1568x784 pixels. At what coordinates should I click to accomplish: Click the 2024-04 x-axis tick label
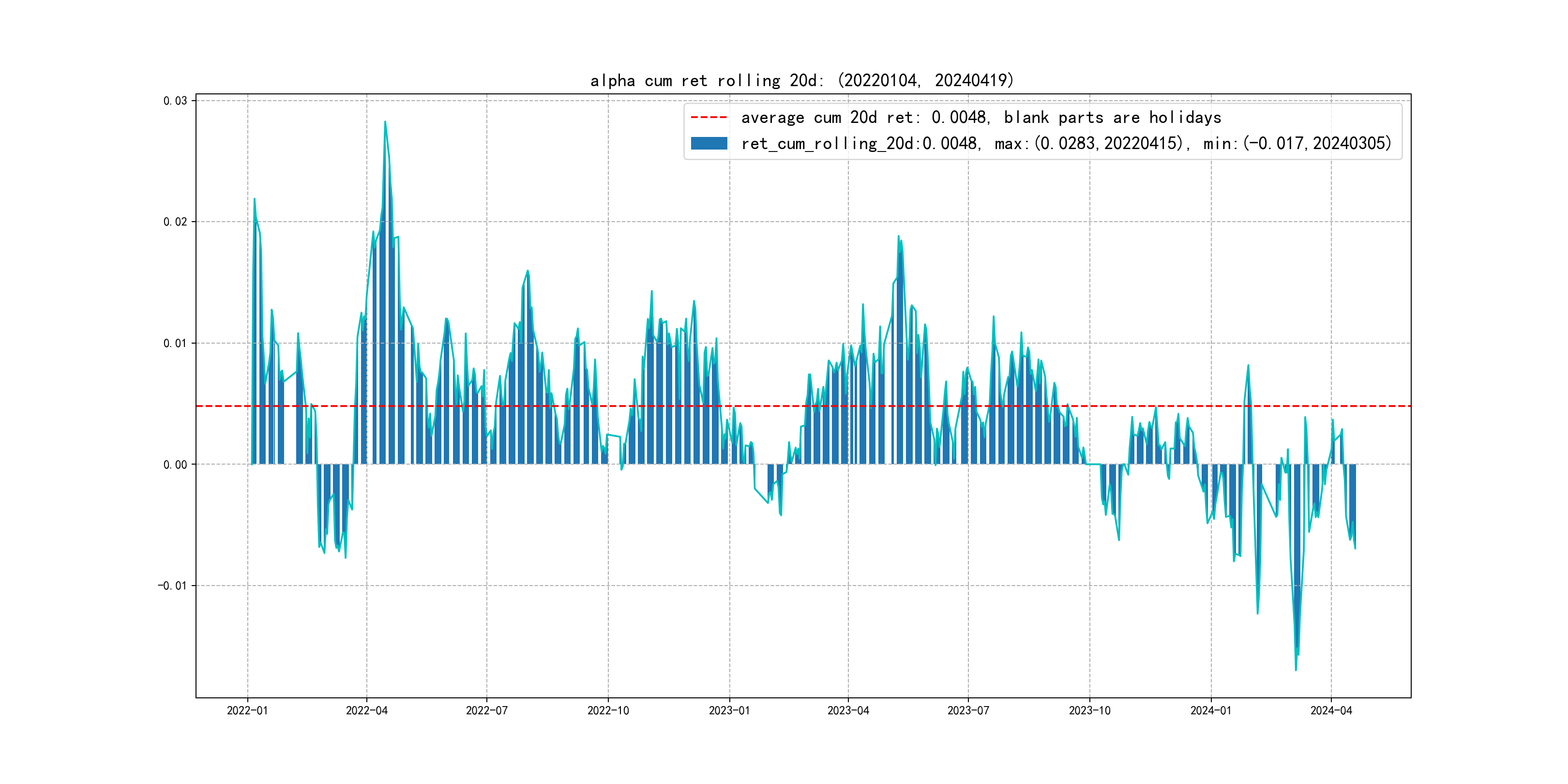[1330, 710]
